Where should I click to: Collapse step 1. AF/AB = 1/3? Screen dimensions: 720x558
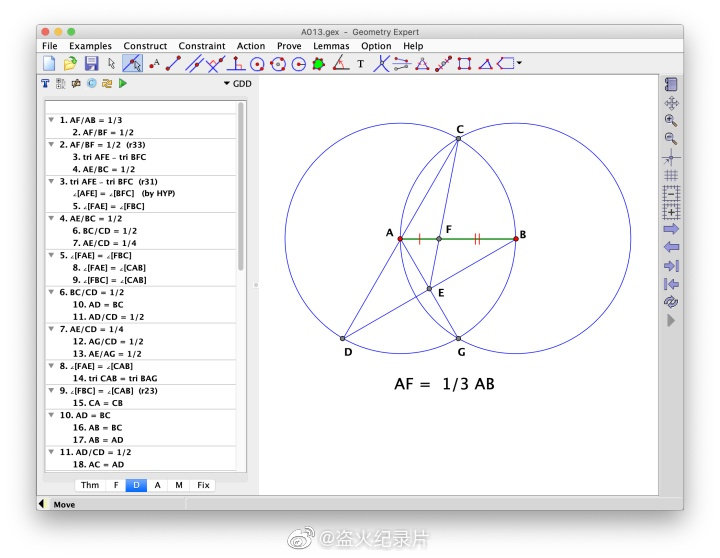tap(51, 120)
